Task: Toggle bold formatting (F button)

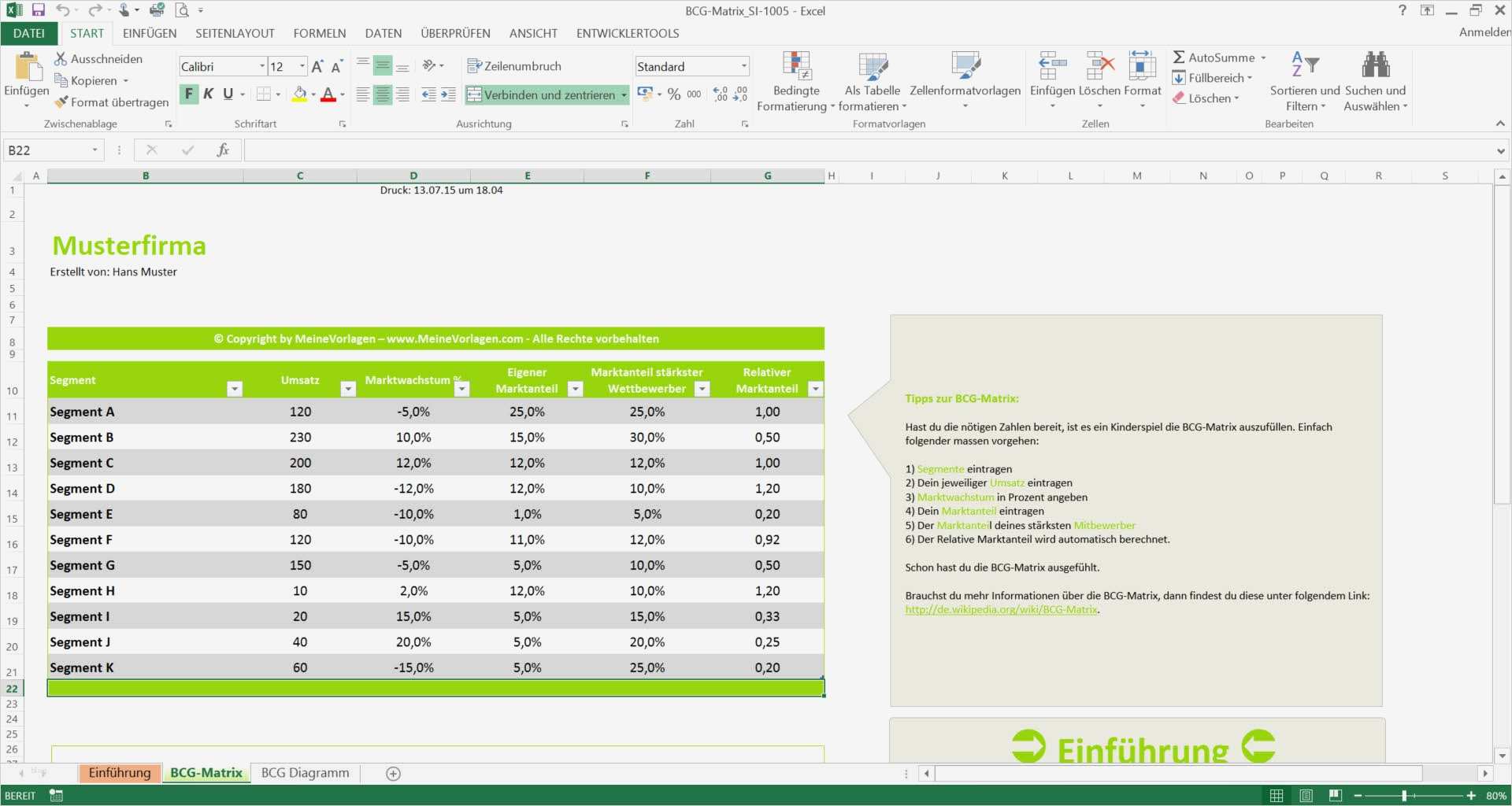Action: [189, 94]
